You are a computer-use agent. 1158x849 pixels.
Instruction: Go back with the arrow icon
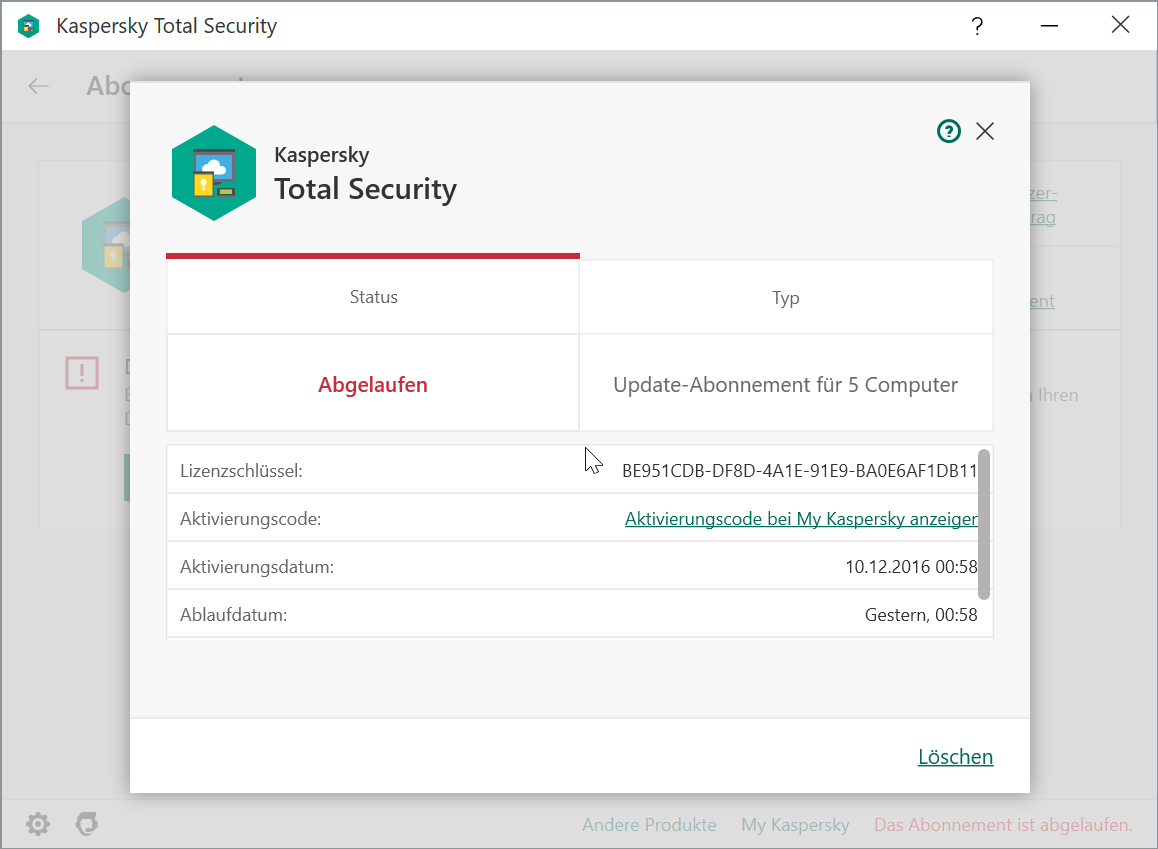pos(38,86)
